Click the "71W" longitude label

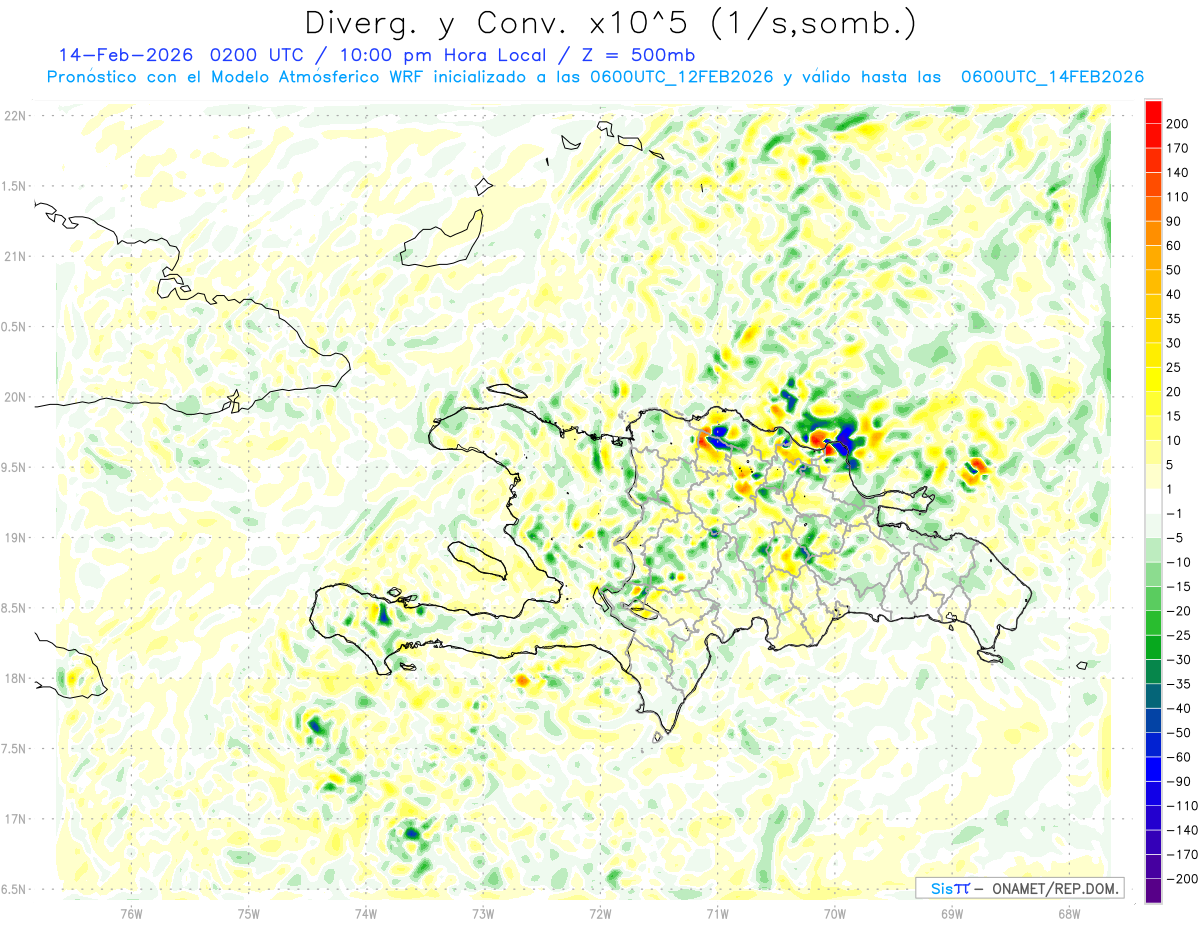click(717, 913)
